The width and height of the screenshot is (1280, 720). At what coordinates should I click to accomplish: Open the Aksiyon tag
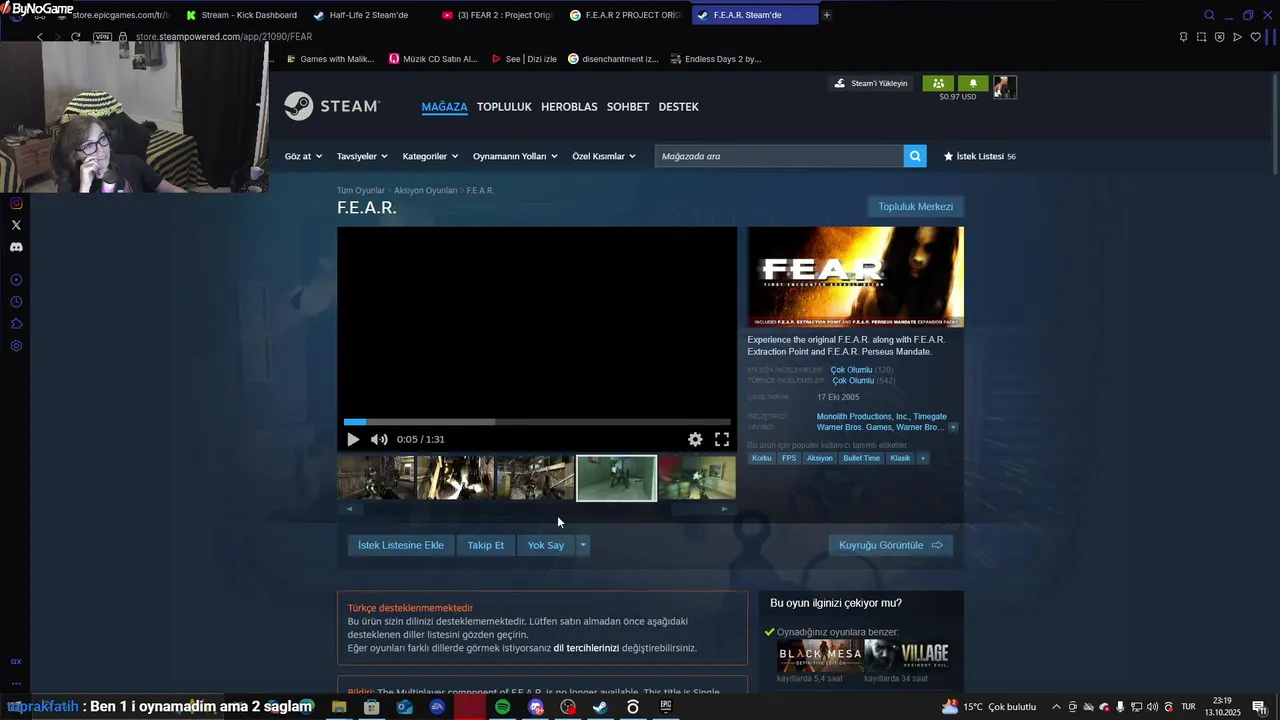pos(820,458)
